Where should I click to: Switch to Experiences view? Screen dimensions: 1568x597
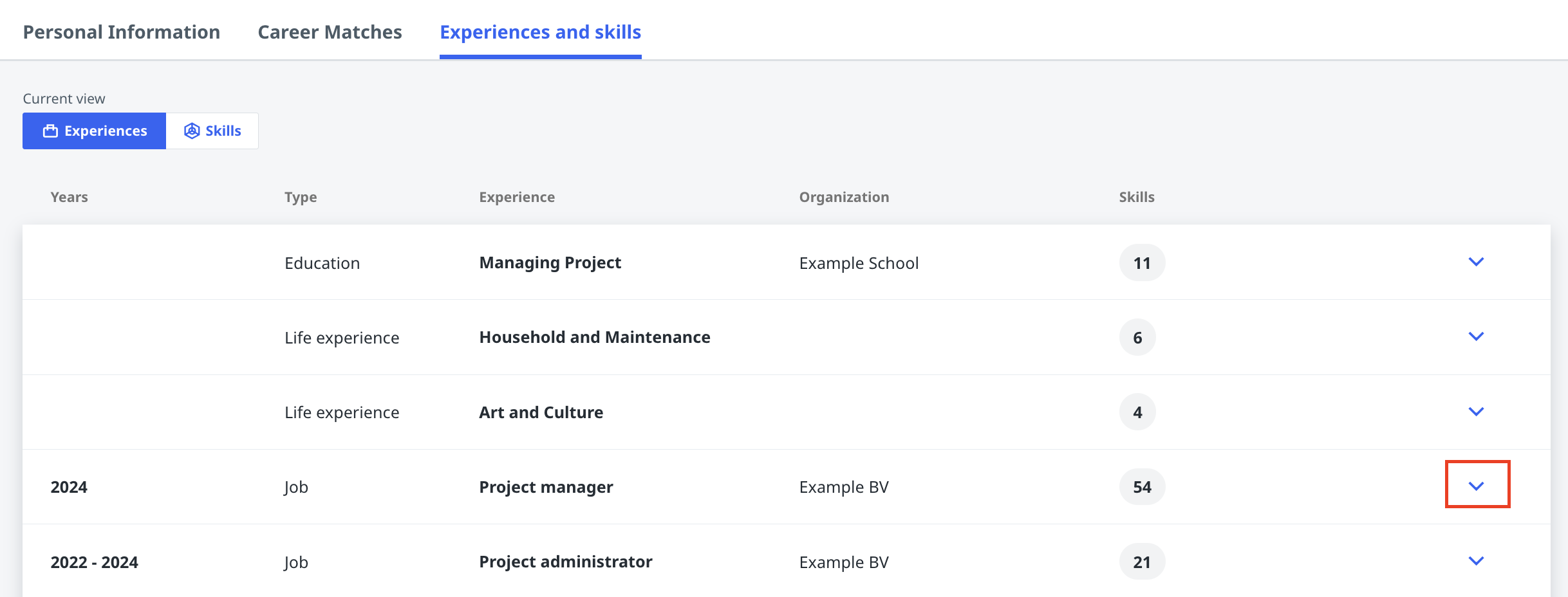[95, 131]
